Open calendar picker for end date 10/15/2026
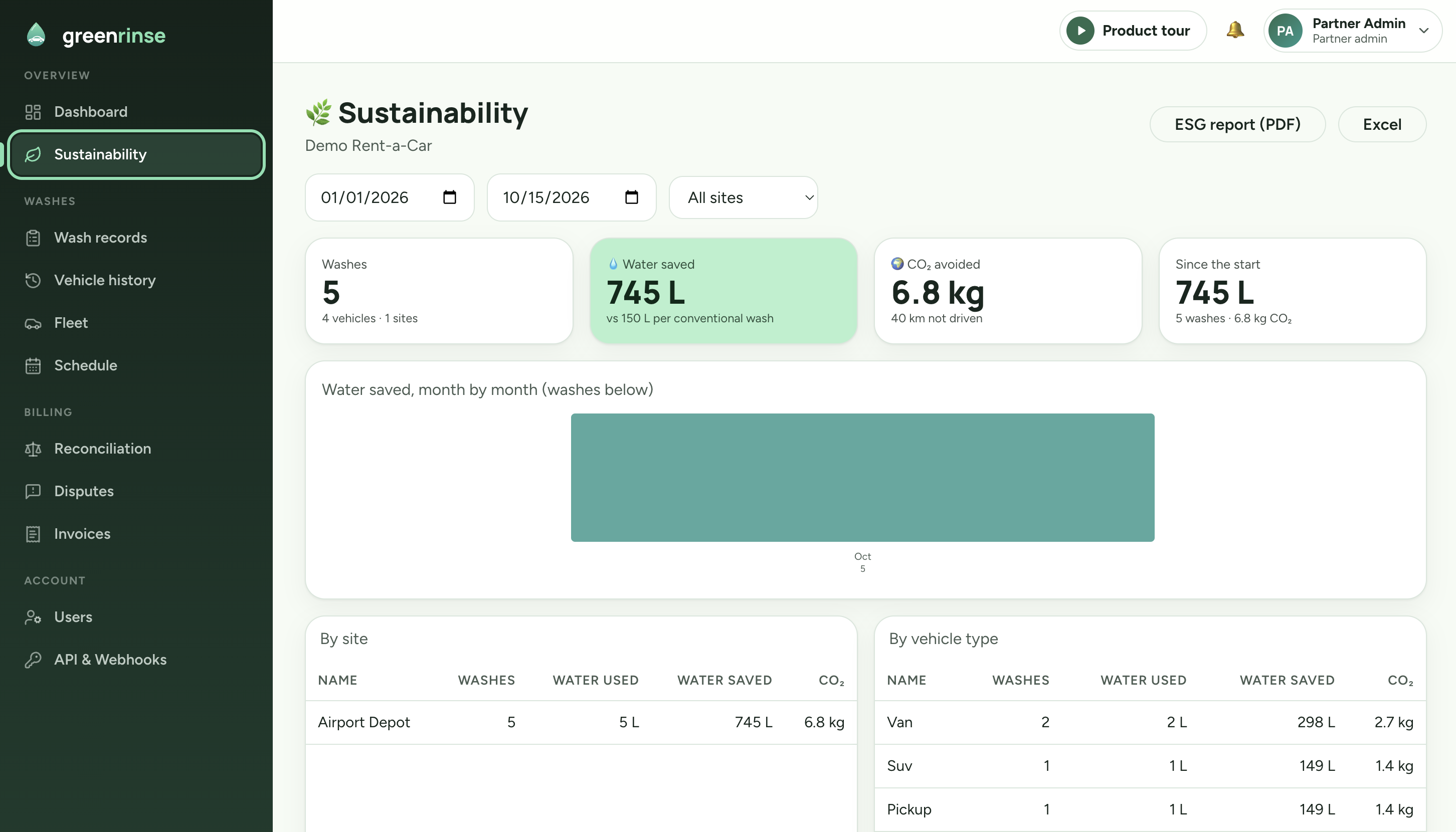 coord(632,197)
